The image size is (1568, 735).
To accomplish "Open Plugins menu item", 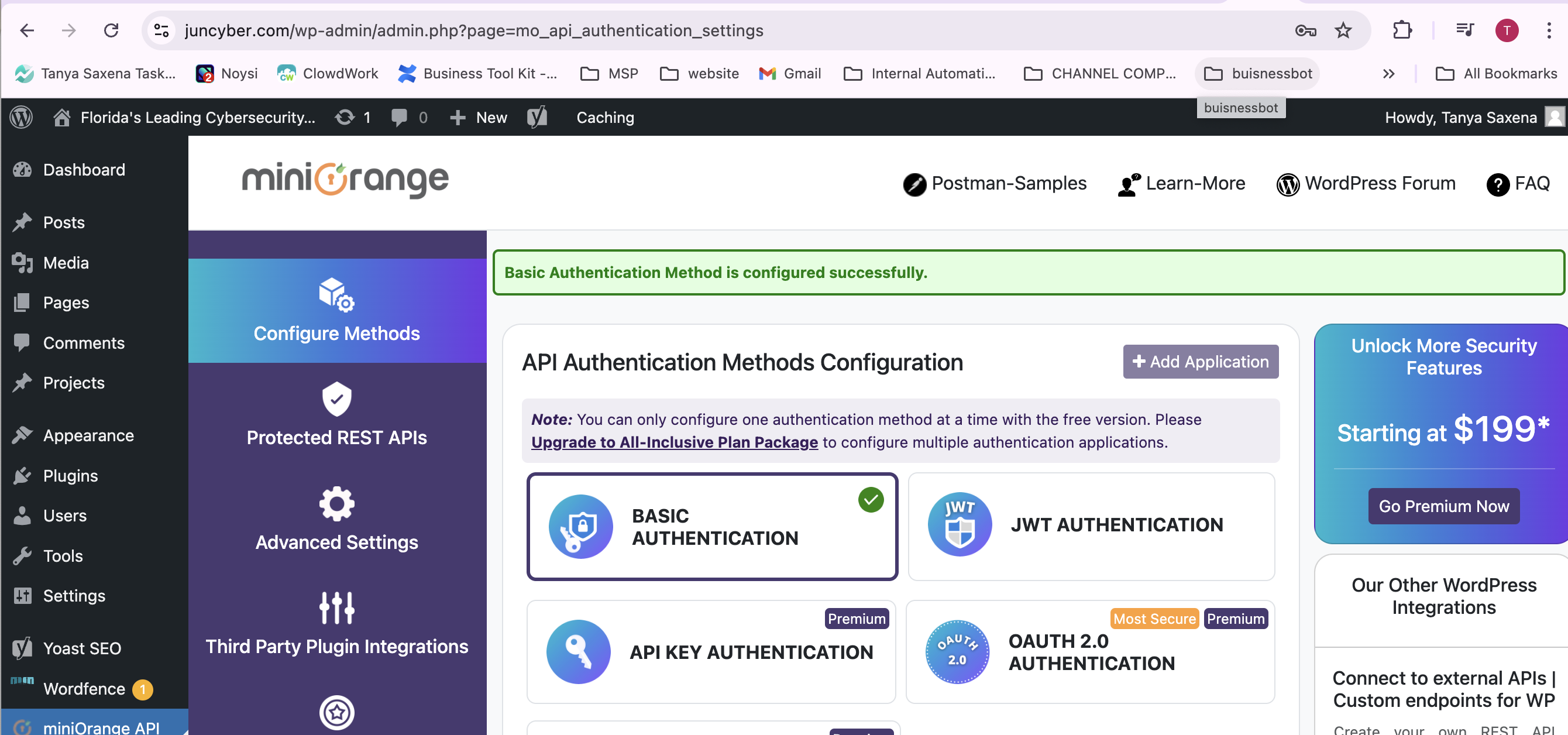I will (71, 476).
